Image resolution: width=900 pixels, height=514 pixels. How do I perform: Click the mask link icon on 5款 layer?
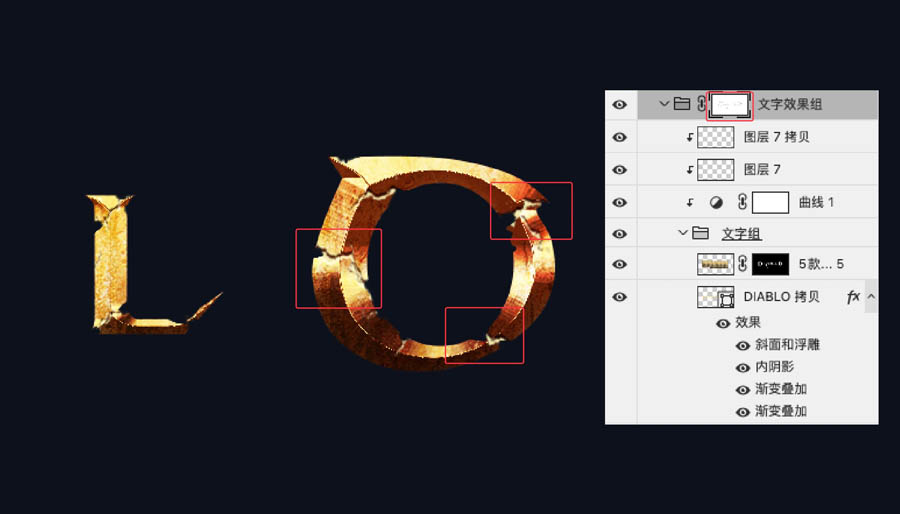(x=742, y=264)
